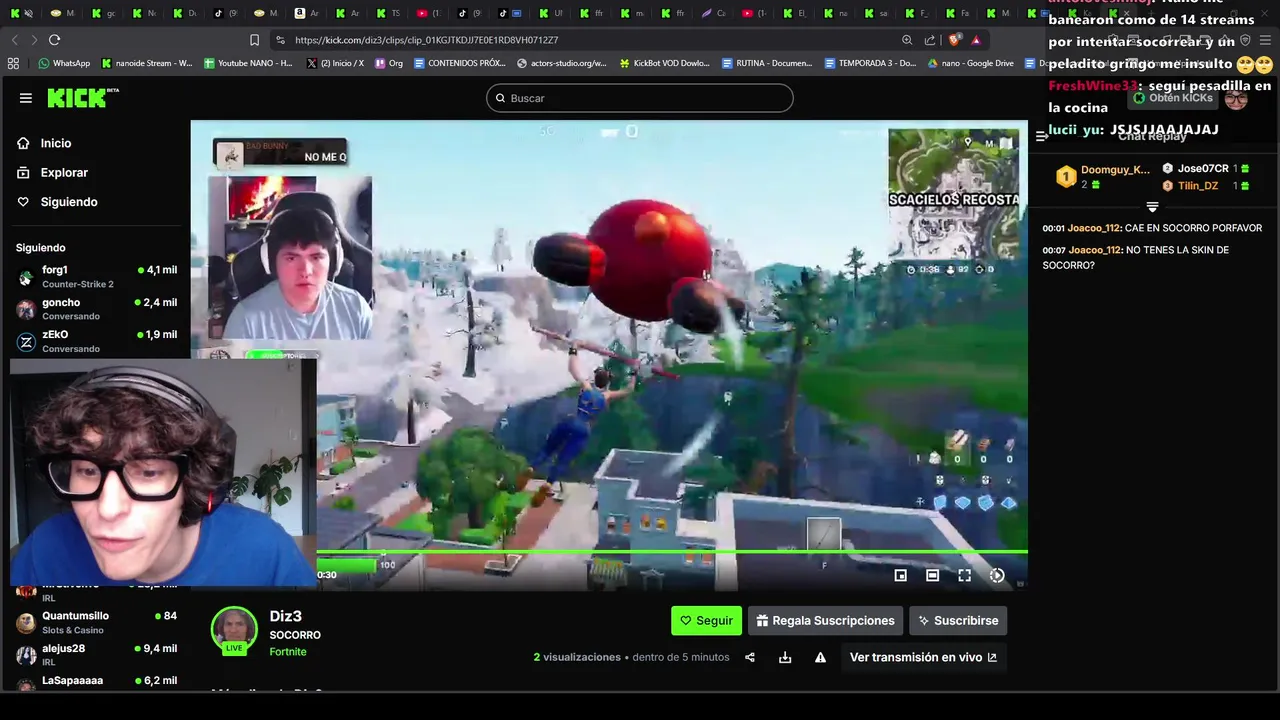The image size is (1280, 720).
Task: Open RUTINA document bookmark
Action: point(767,63)
